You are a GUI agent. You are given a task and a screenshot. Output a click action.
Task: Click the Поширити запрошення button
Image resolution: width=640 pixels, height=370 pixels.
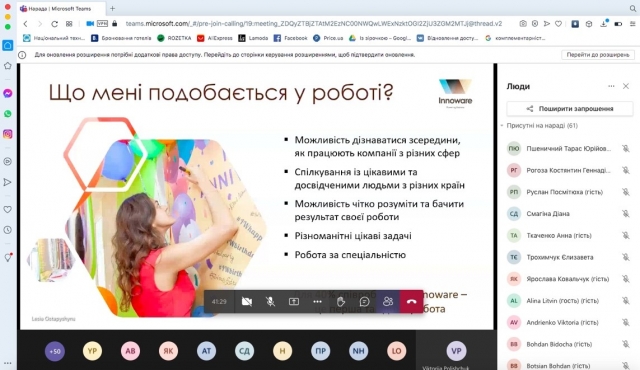coord(570,109)
